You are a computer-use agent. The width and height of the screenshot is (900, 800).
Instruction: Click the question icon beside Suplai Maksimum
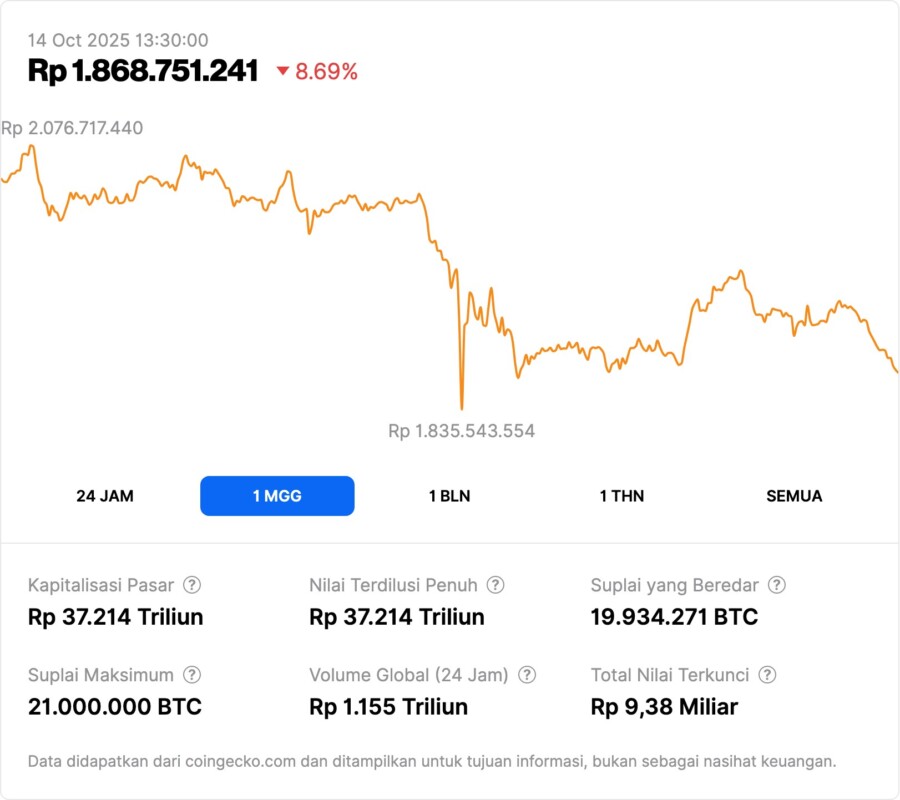coord(192,675)
